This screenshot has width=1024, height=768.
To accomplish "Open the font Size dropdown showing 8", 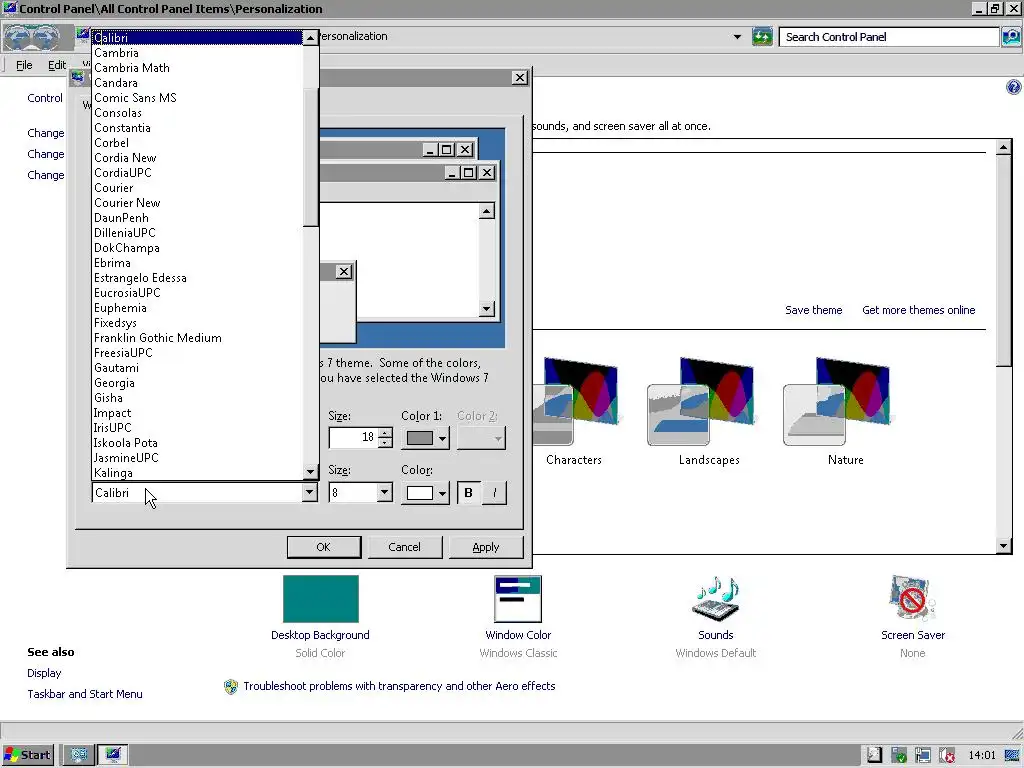I will click(385, 492).
